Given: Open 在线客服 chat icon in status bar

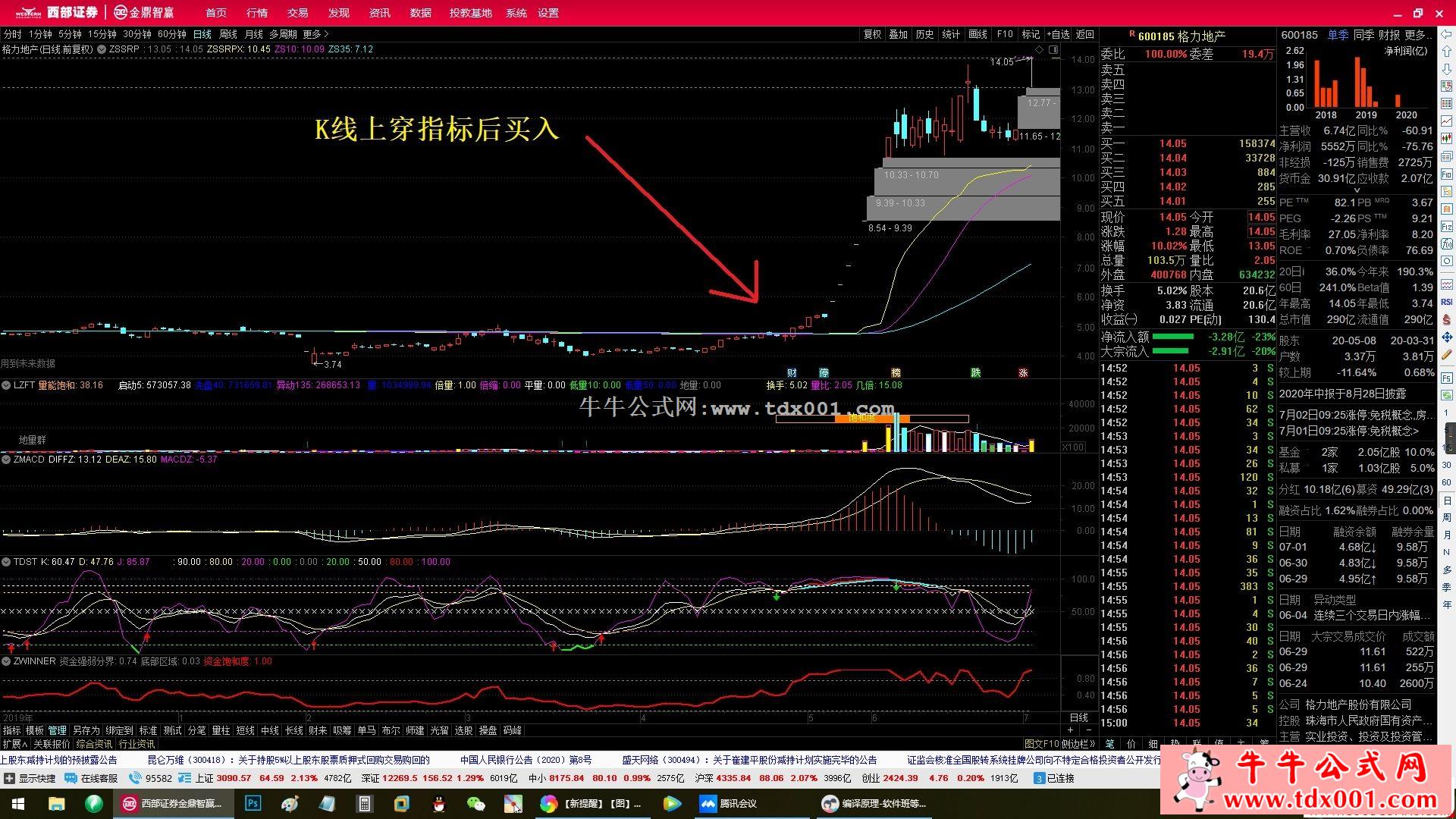Looking at the screenshot, I should [71, 778].
